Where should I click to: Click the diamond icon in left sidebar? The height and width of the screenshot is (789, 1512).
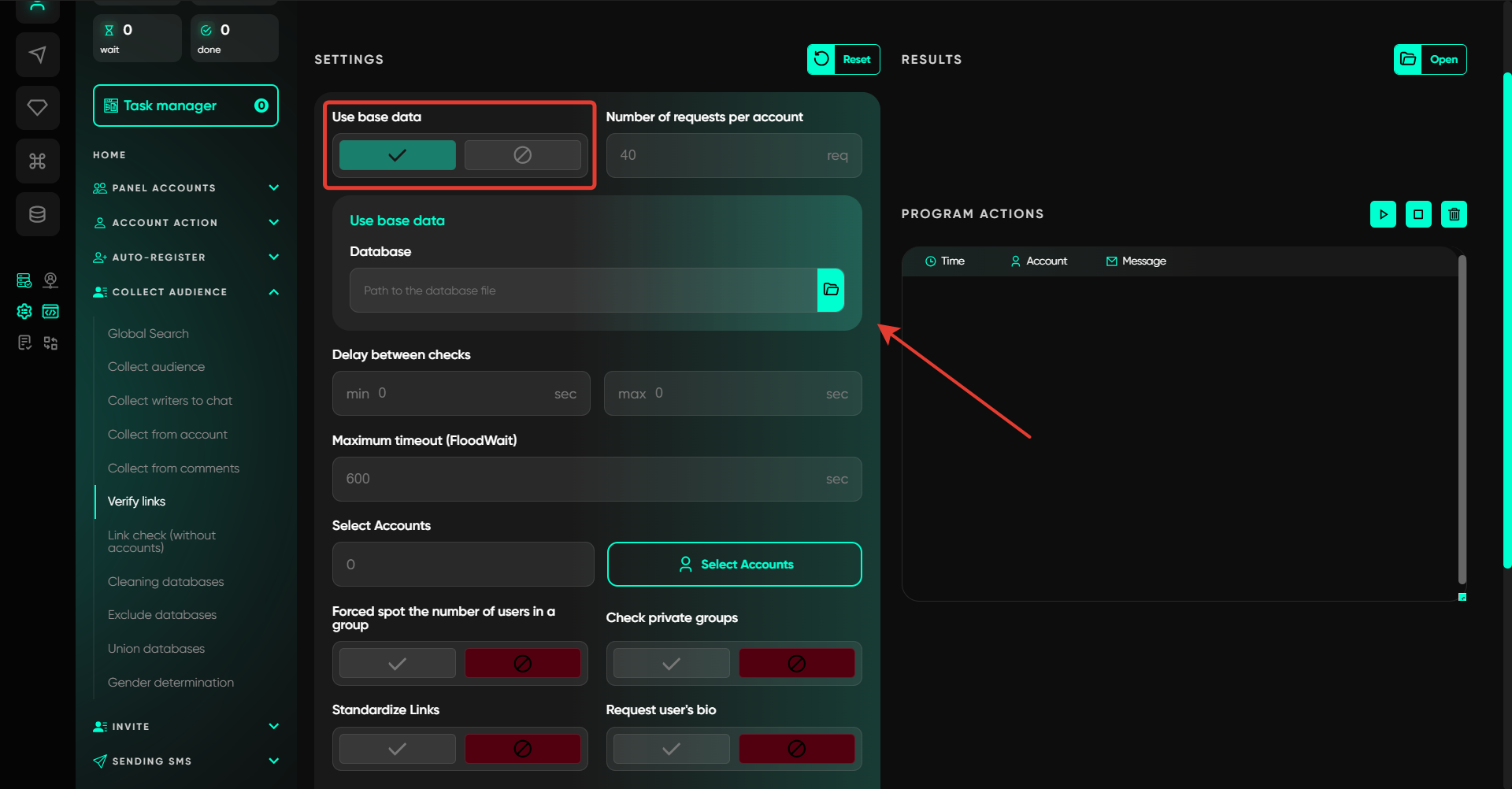pos(37,107)
